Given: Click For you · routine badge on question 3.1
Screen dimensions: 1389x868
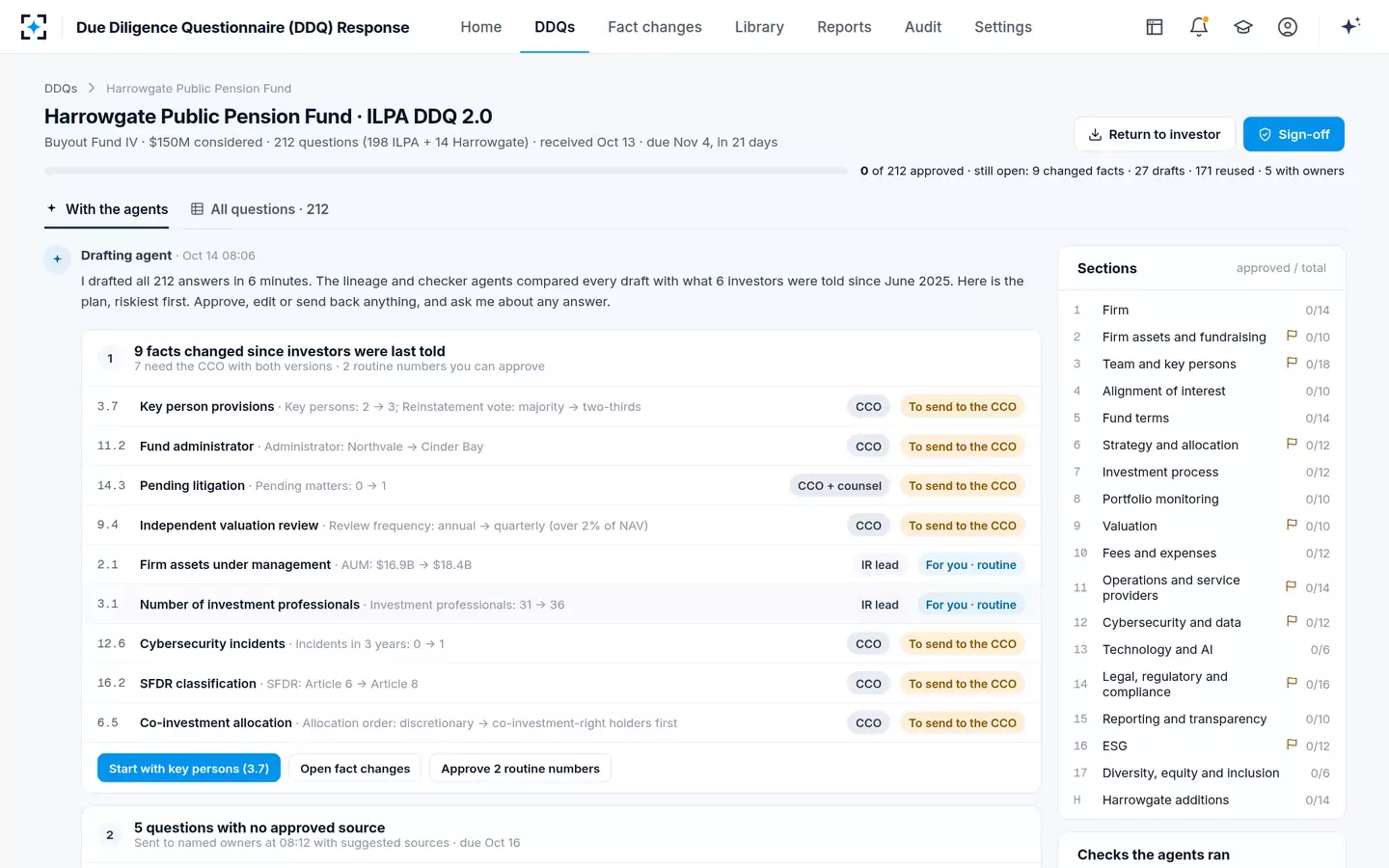Looking at the screenshot, I should (970, 605).
